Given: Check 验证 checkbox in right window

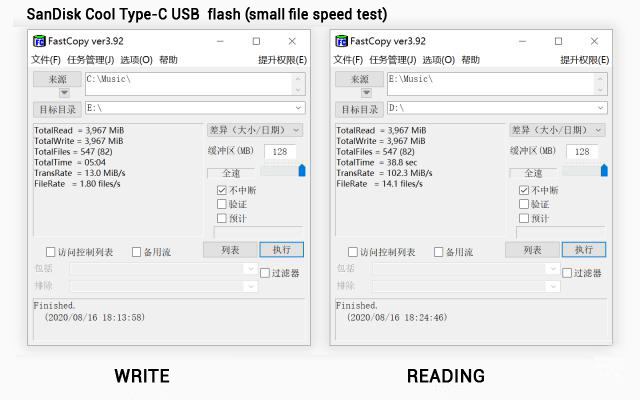Looking at the screenshot, I should [524, 204].
